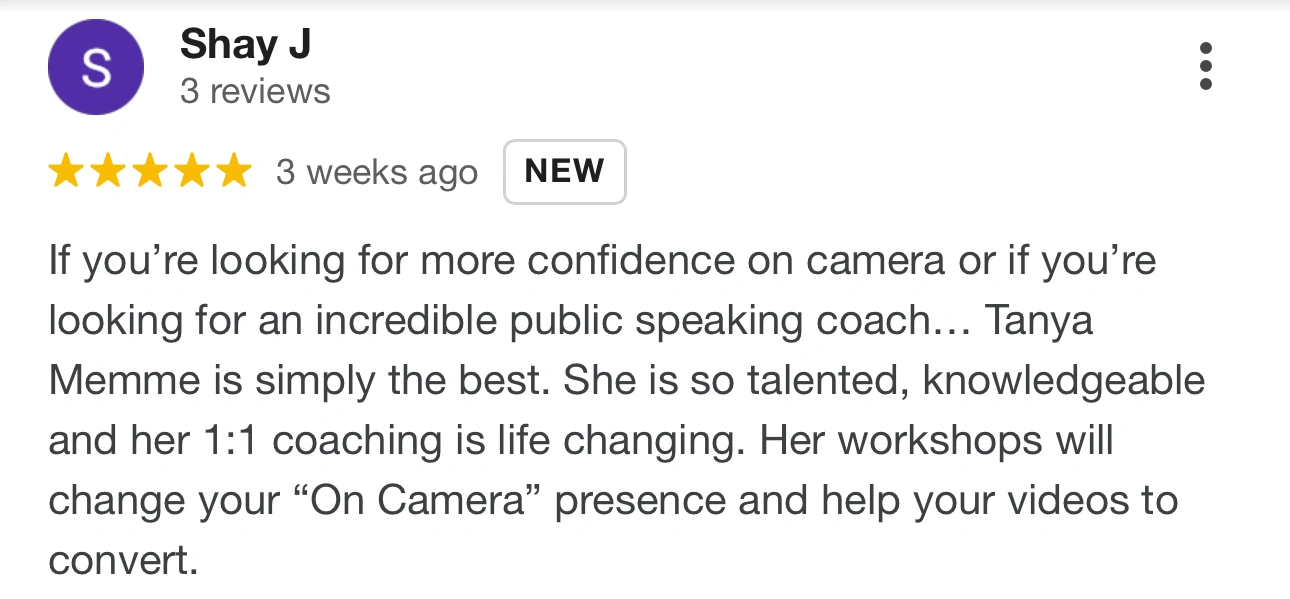Open reviewer Shay J's profile name
1290x599 pixels.
[x=245, y=44]
